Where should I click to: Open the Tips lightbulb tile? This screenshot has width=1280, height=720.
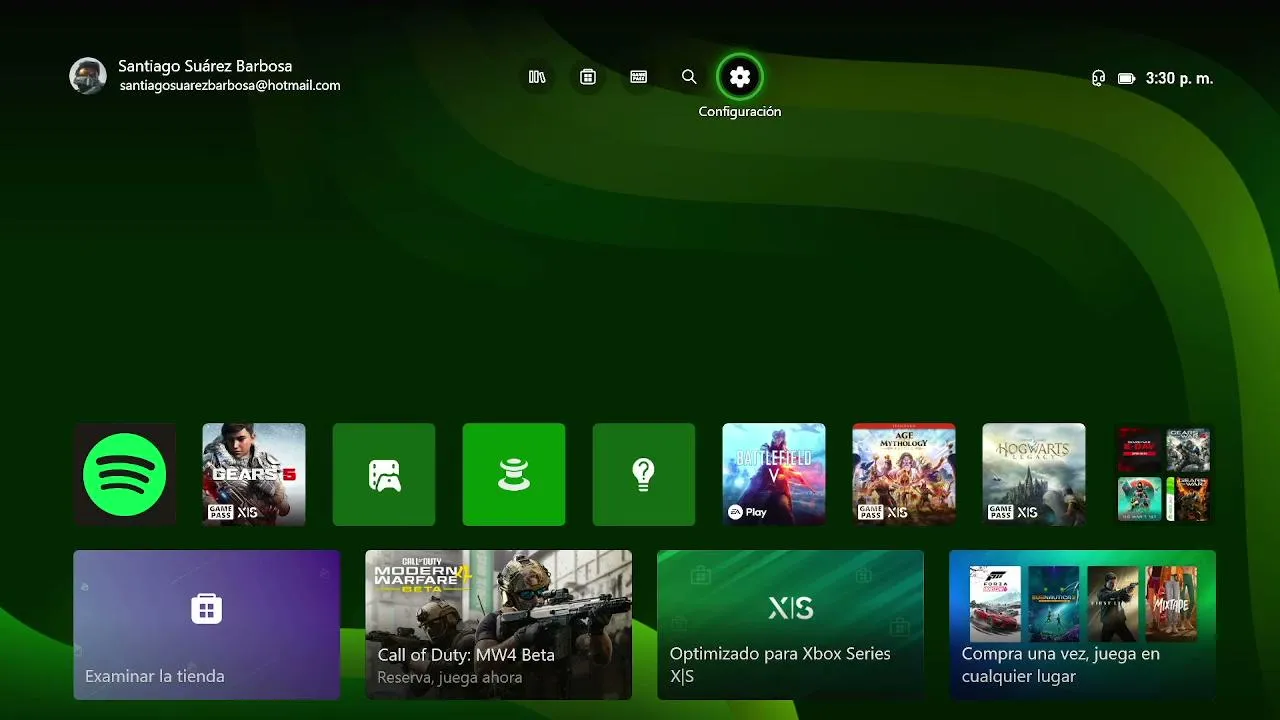point(644,474)
